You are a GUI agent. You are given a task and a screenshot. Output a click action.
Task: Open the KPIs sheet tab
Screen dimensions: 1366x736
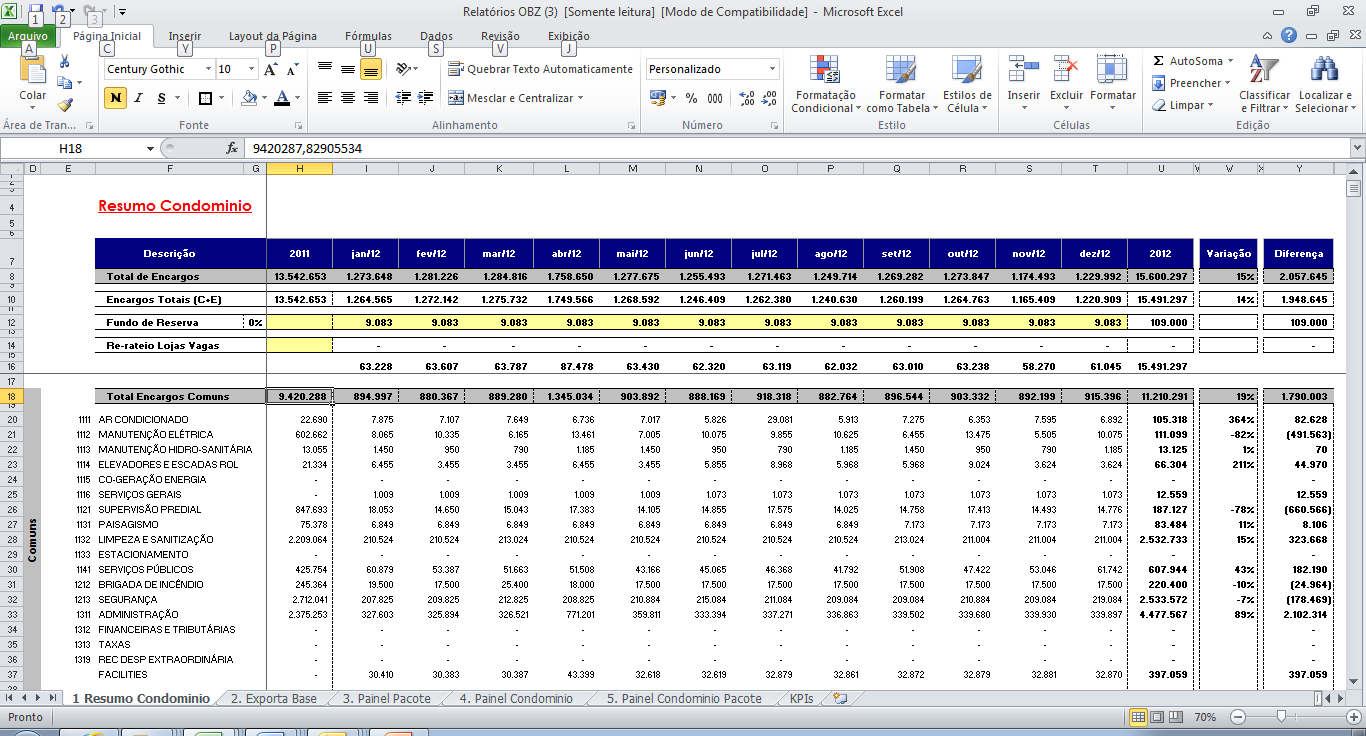coord(801,698)
